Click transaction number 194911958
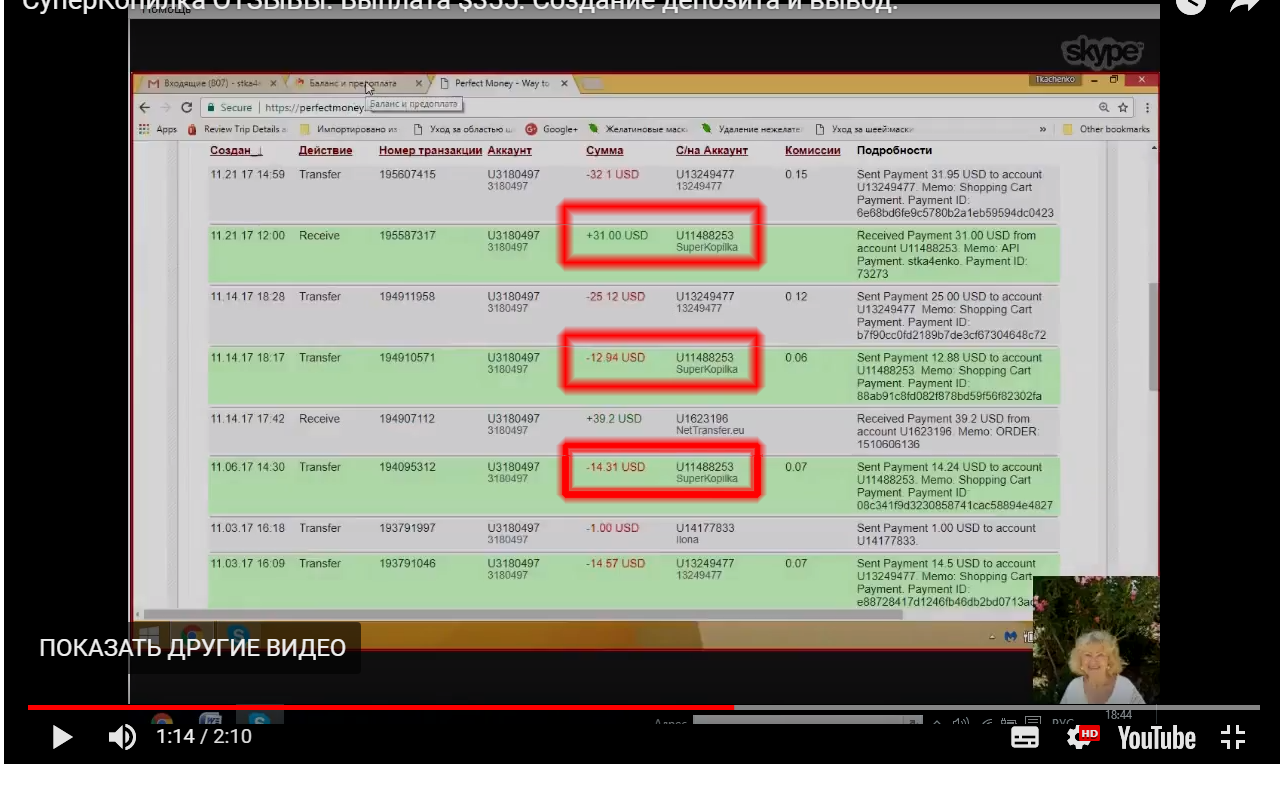This screenshot has width=1280, height=800. 407,297
